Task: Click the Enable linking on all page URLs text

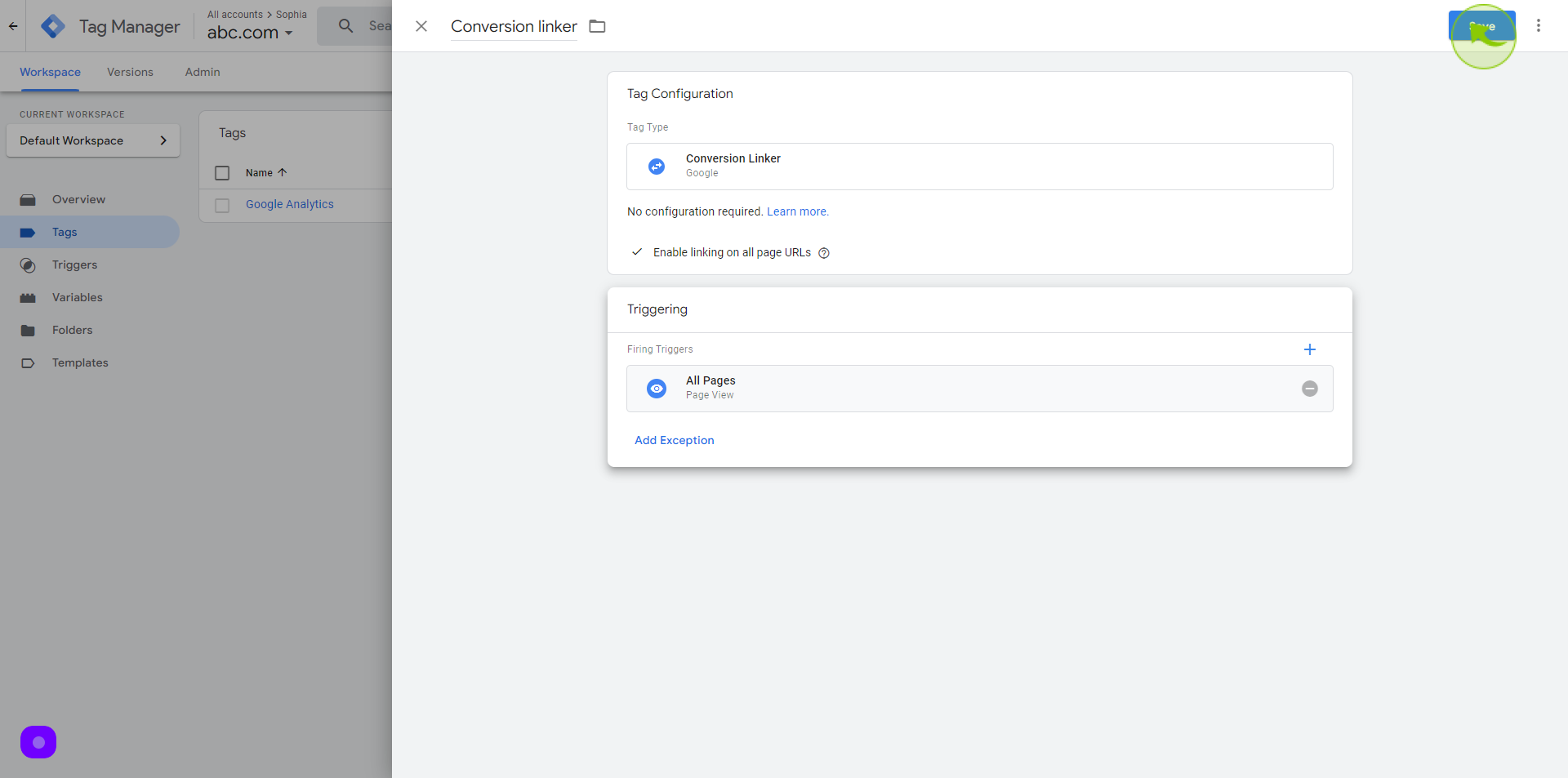Action: 732,252
